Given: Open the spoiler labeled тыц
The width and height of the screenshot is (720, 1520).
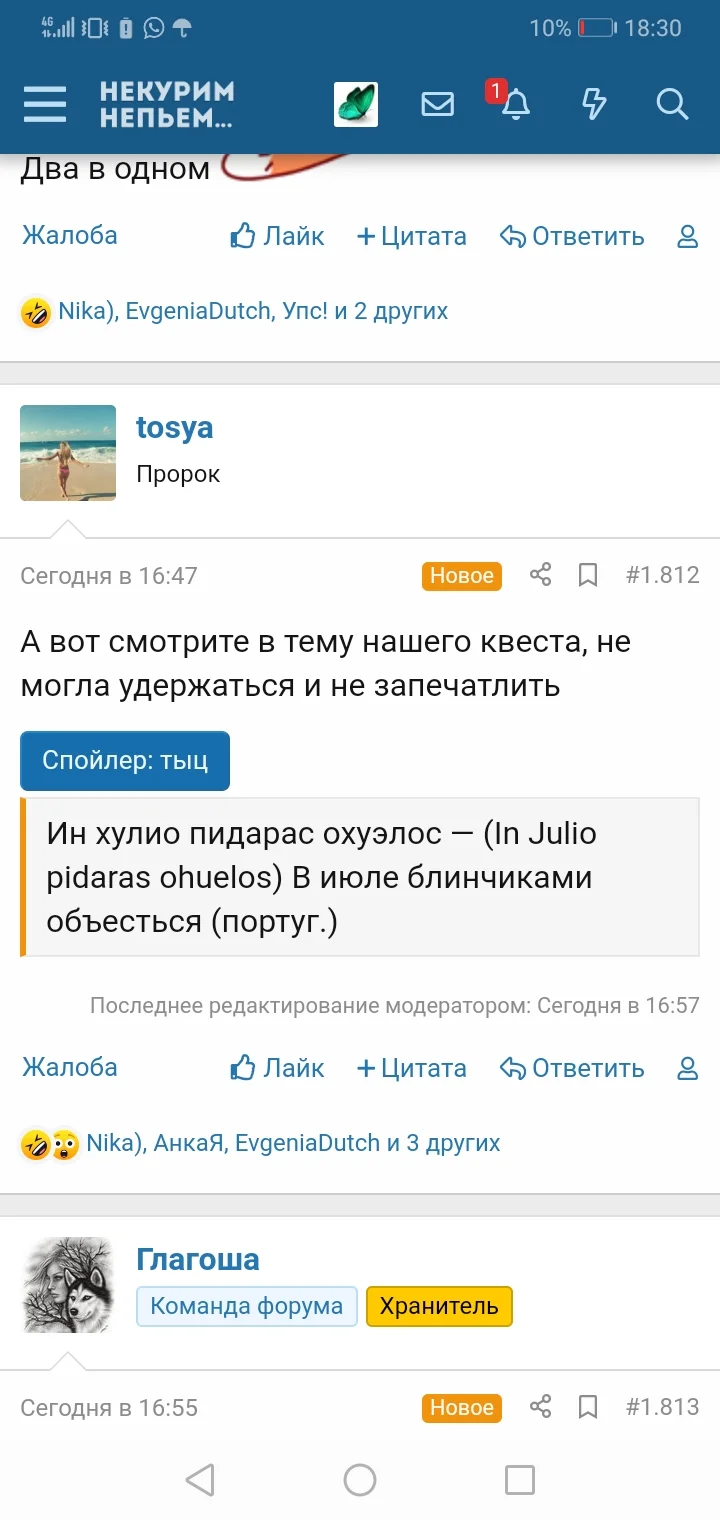Looking at the screenshot, I should tap(124, 760).
